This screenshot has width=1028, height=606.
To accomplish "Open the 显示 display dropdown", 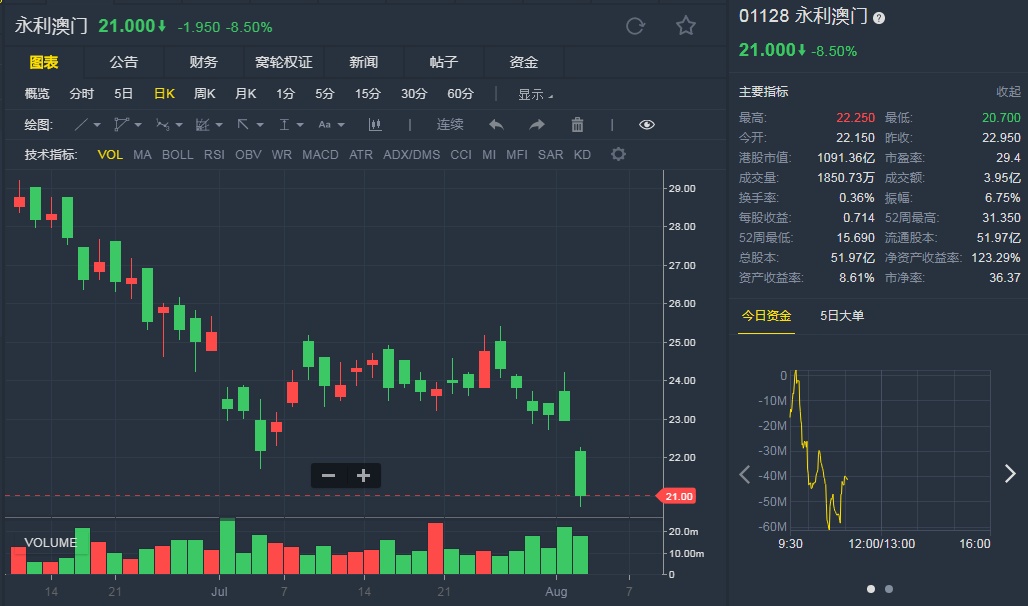I will [535, 94].
